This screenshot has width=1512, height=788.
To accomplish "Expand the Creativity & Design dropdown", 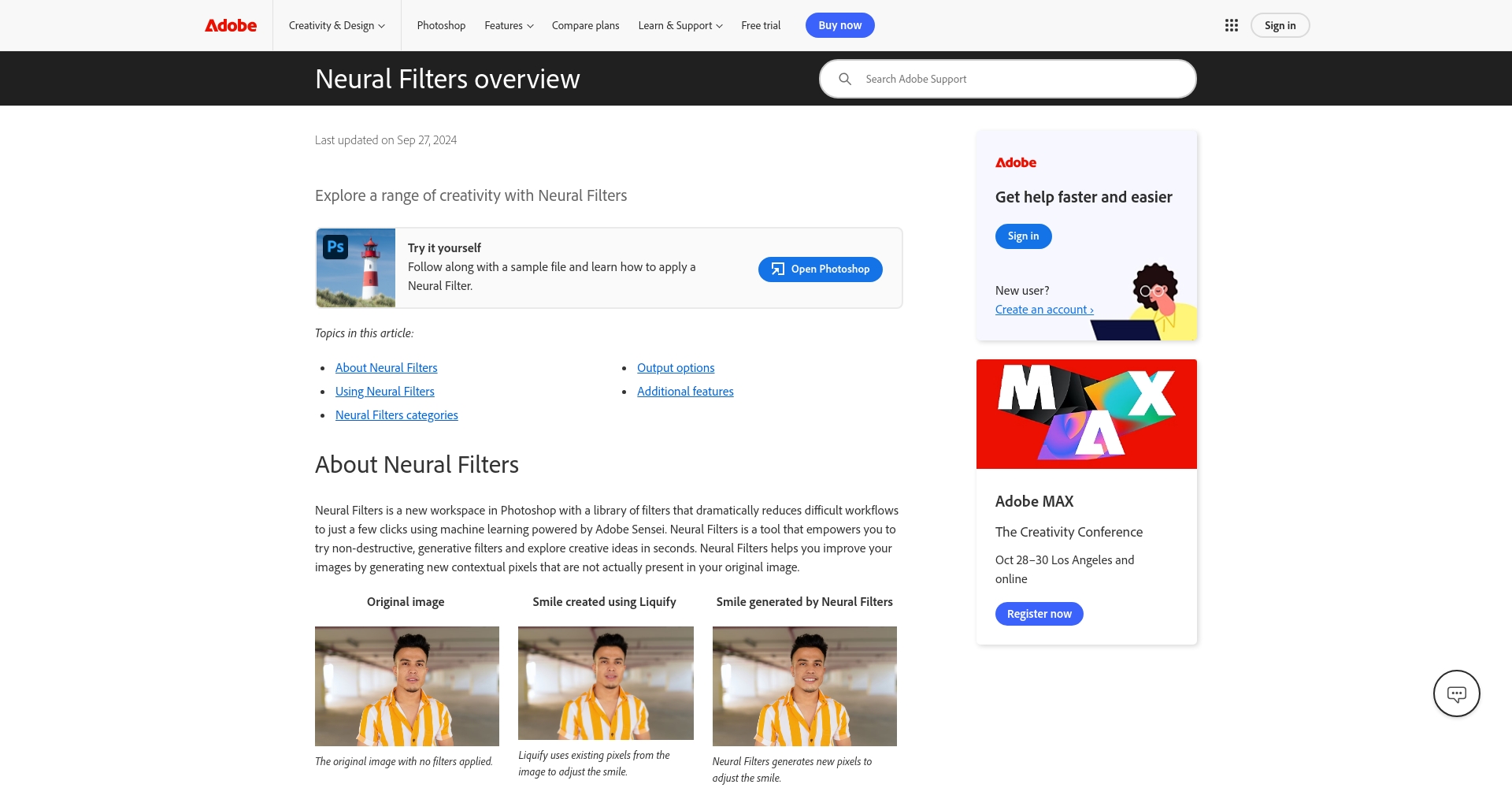I will point(336,25).
